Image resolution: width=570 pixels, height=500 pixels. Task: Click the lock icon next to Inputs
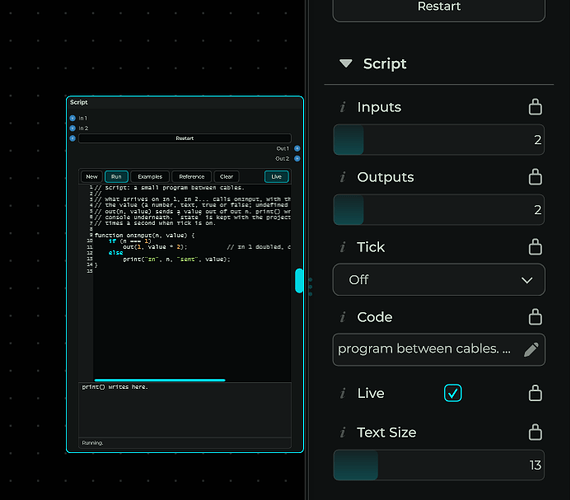(535, 107)
